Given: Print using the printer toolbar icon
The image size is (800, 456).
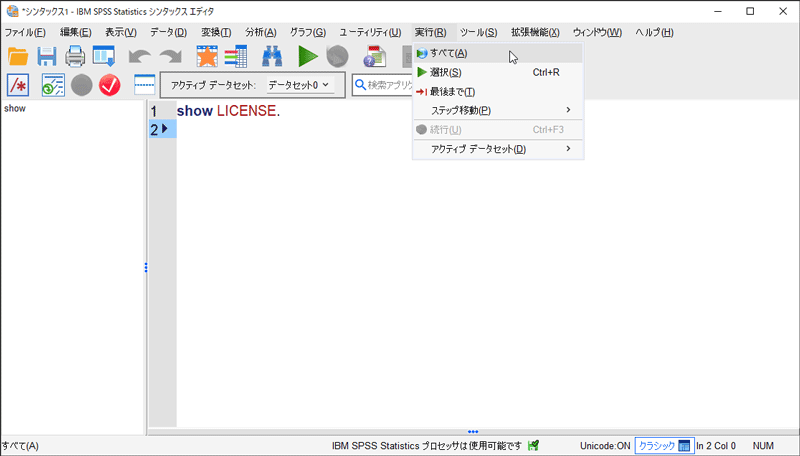Looking at the screenshot, I should (75, 57).
